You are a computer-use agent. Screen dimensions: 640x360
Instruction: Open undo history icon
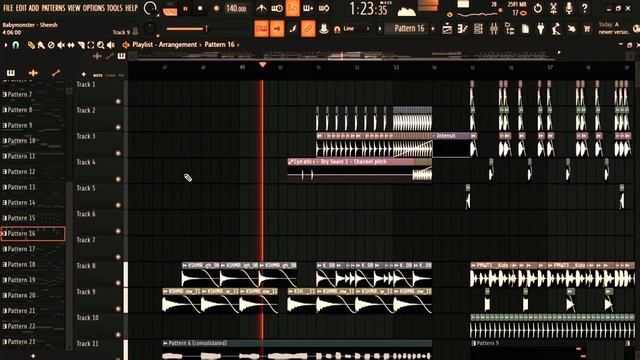538,8
